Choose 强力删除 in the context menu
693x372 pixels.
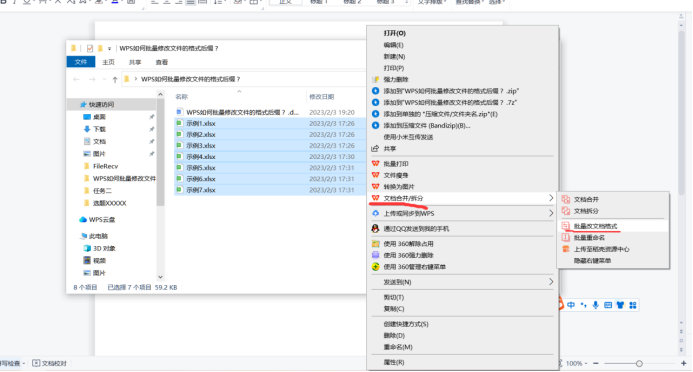tap(396, 80)
